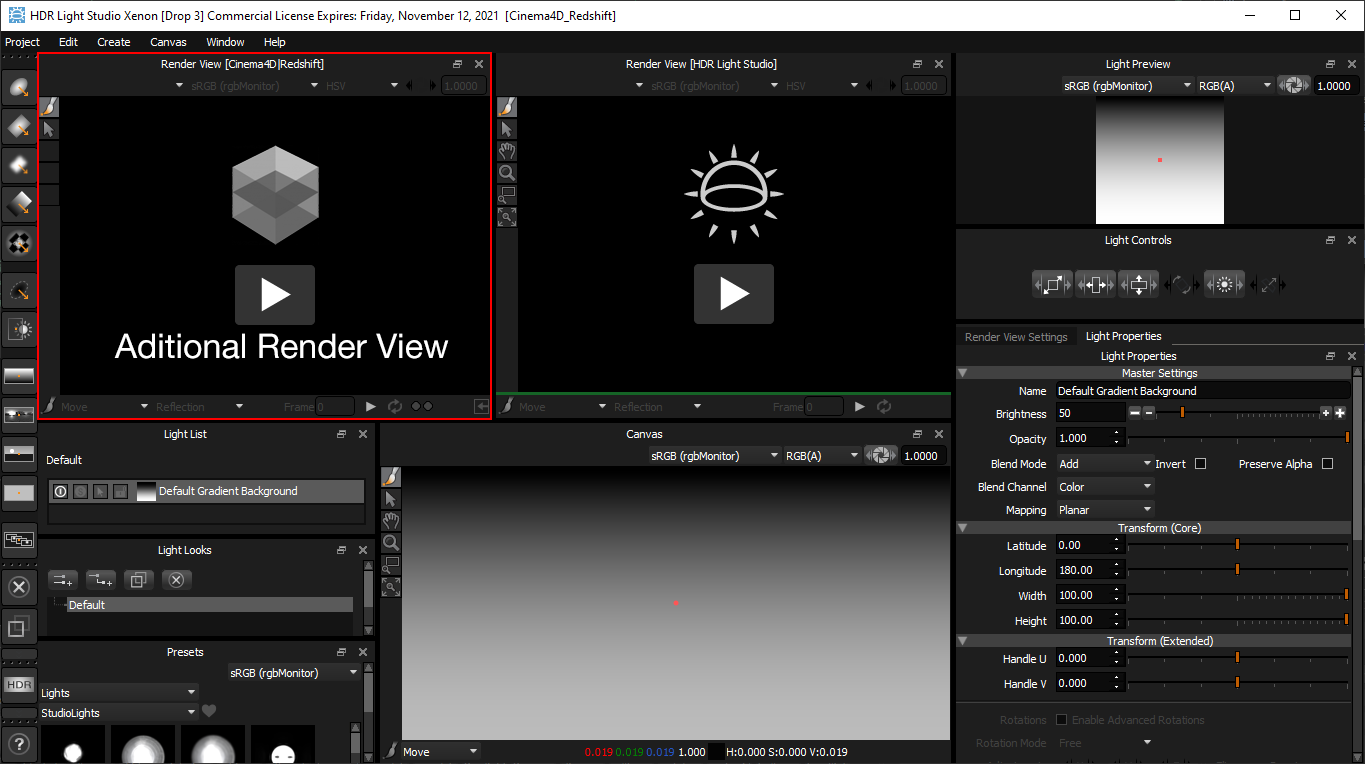Open Mapping dropdown showing Planar
Screen dimensions: 1365x764
pyautogui.click(x=1105, y=510)
